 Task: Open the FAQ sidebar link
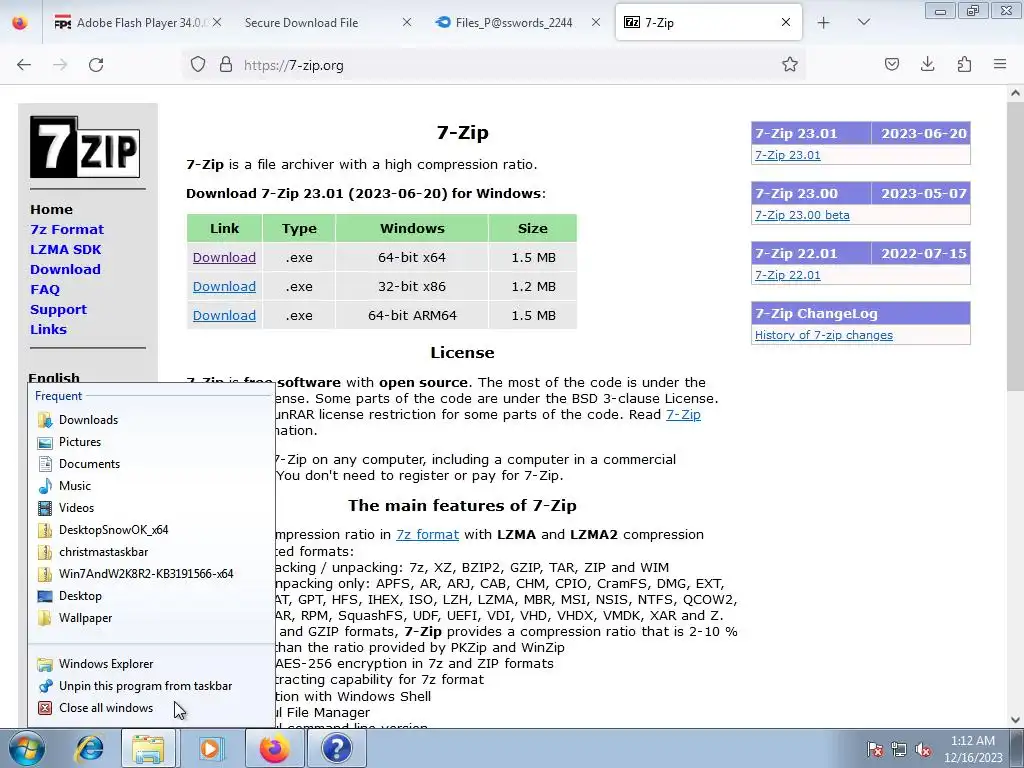pos(44,289)
